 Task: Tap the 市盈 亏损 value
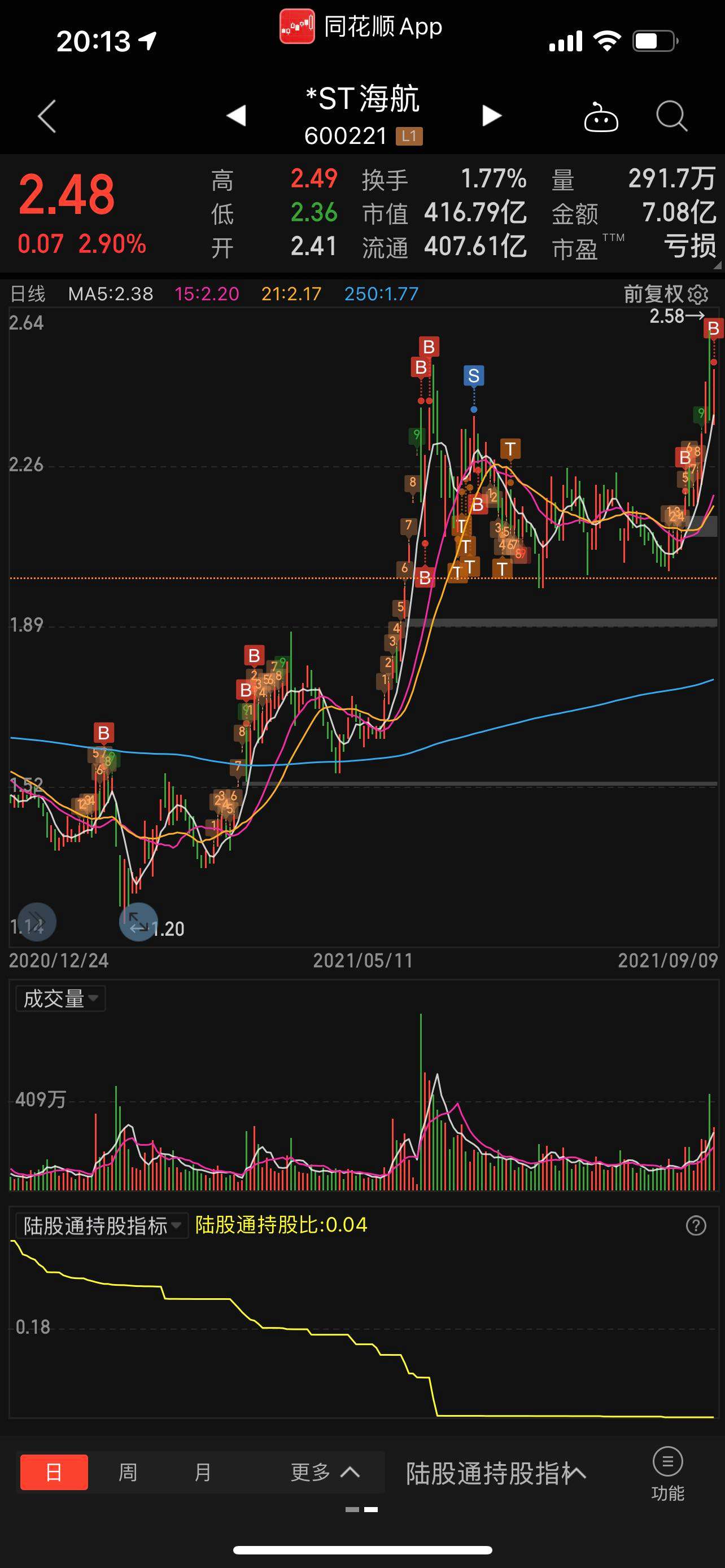pyautogui.click(x=689, y=247)
